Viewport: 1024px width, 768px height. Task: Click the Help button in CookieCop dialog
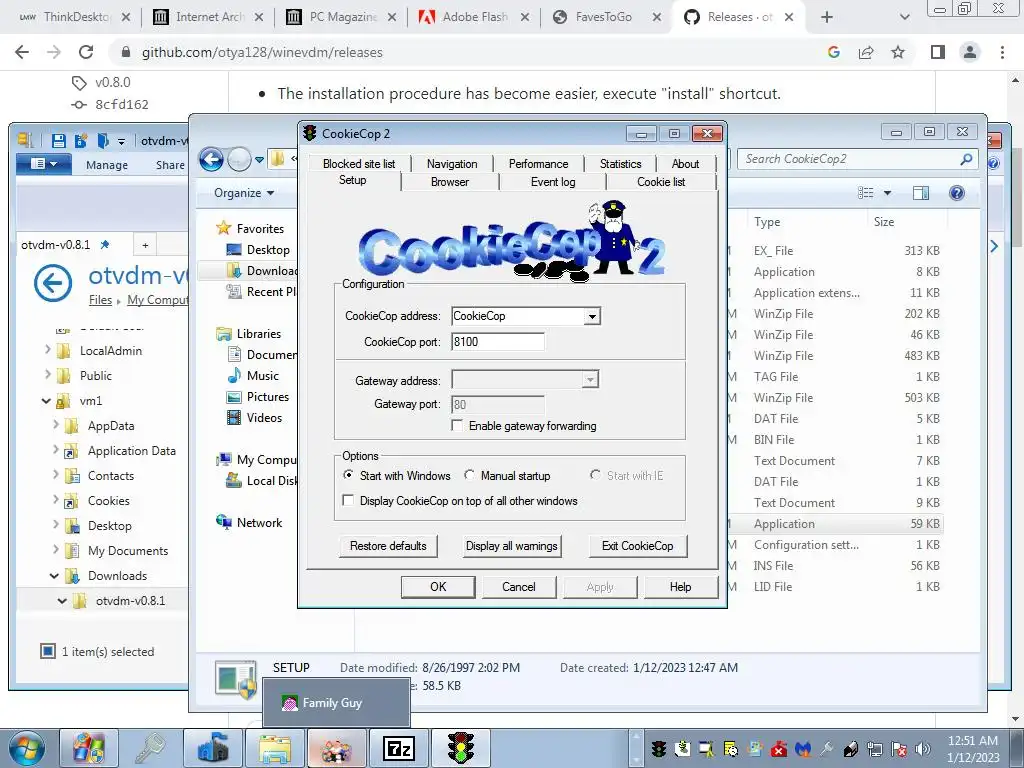click(x=680, y=586)
